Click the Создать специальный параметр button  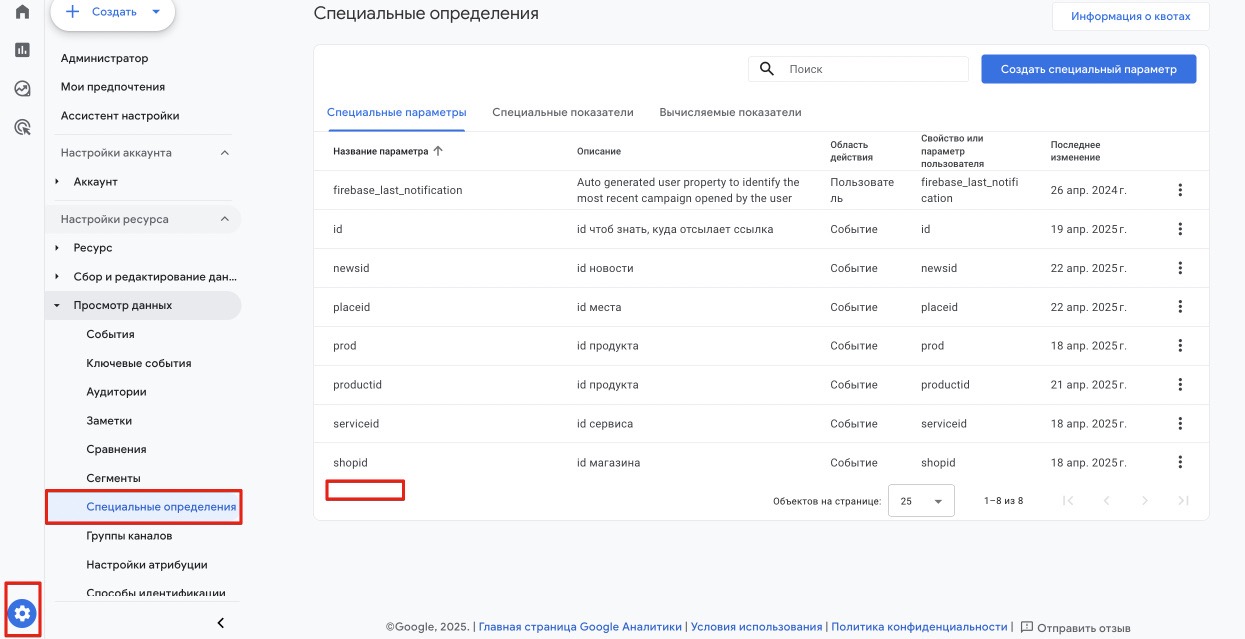click(x=1088, y=69)
